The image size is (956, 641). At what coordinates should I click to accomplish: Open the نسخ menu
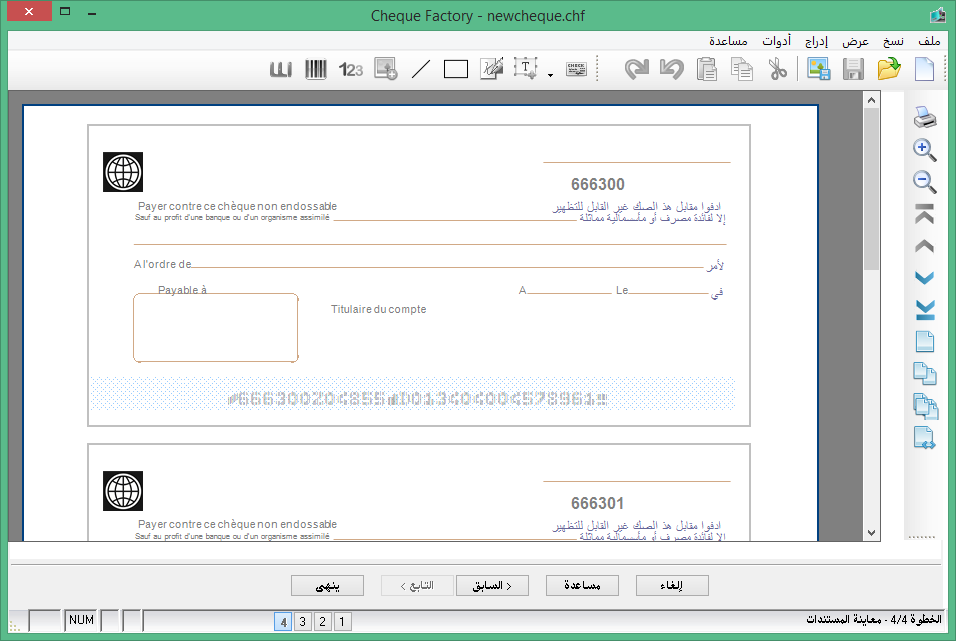[893, 41]
